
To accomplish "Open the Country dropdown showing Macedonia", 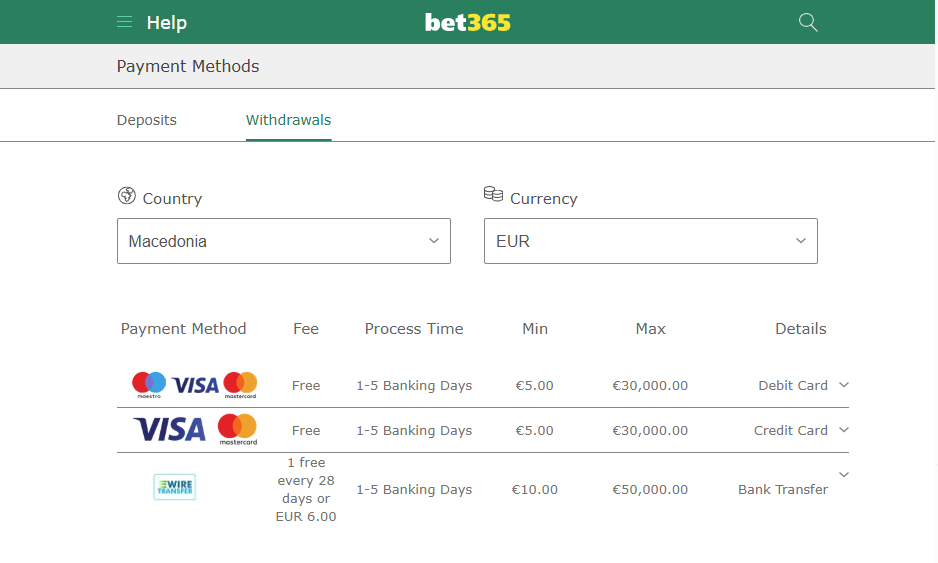I will [284, 241].
